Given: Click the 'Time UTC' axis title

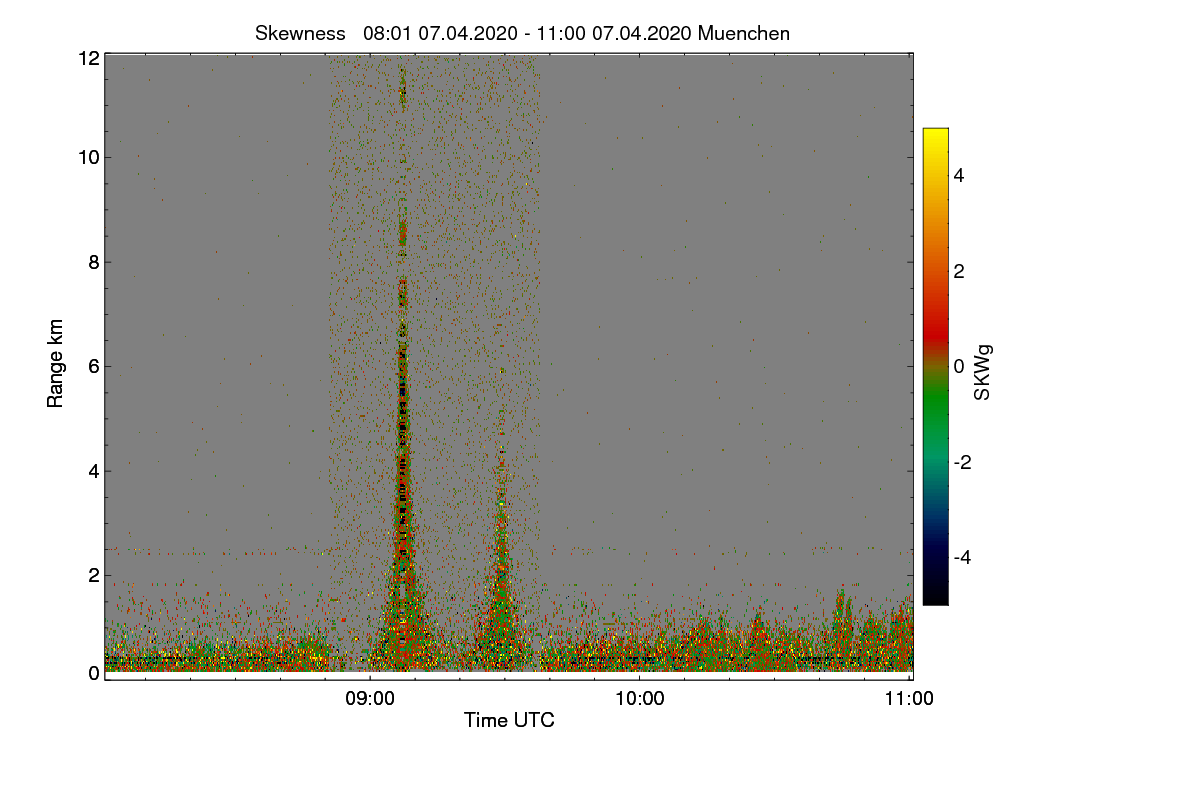Looking at the screenshot, I should [509, 720].
